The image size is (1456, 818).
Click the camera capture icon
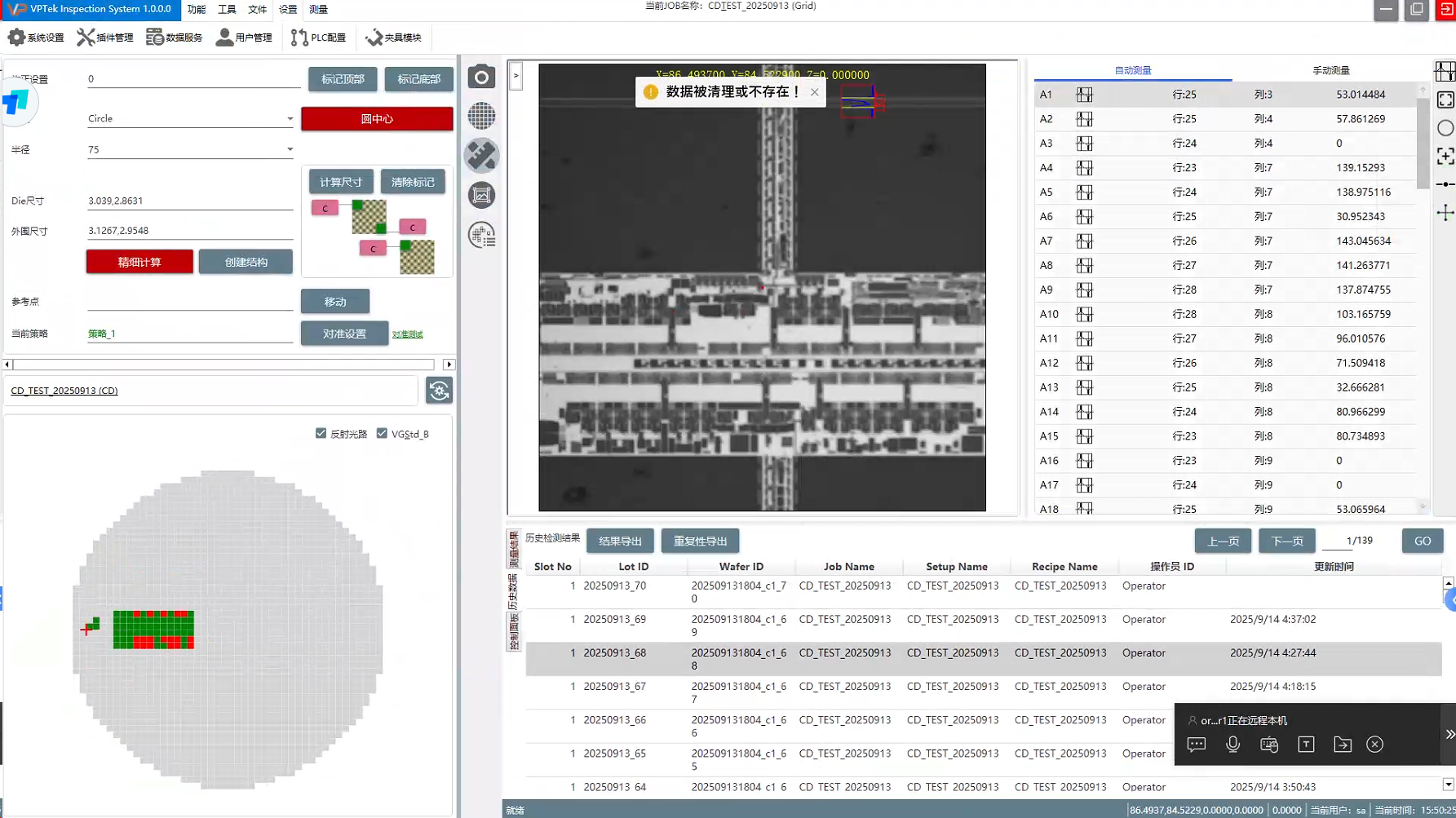click(481, 77)
